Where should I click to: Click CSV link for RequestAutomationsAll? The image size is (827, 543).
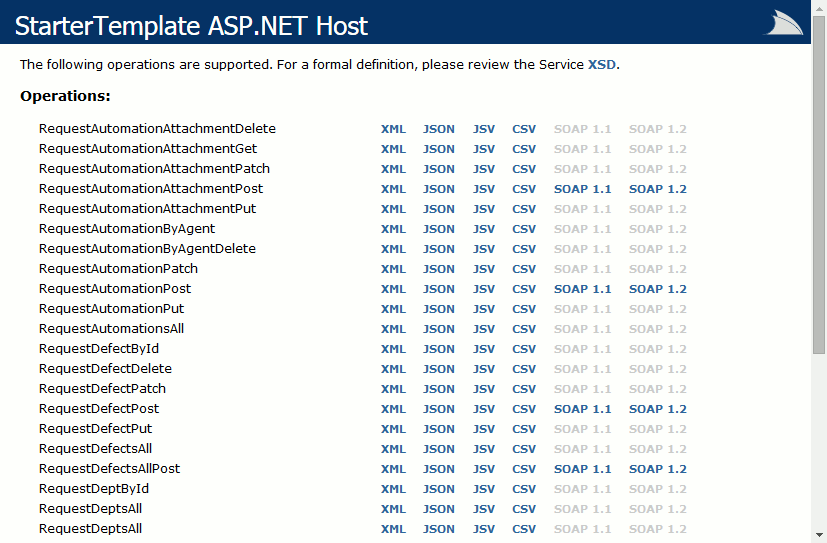[x=524, y=329]
